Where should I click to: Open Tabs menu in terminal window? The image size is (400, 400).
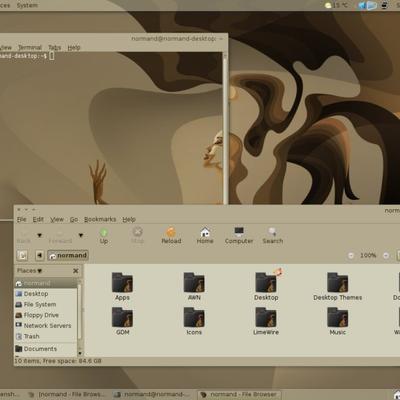point(55,48)
